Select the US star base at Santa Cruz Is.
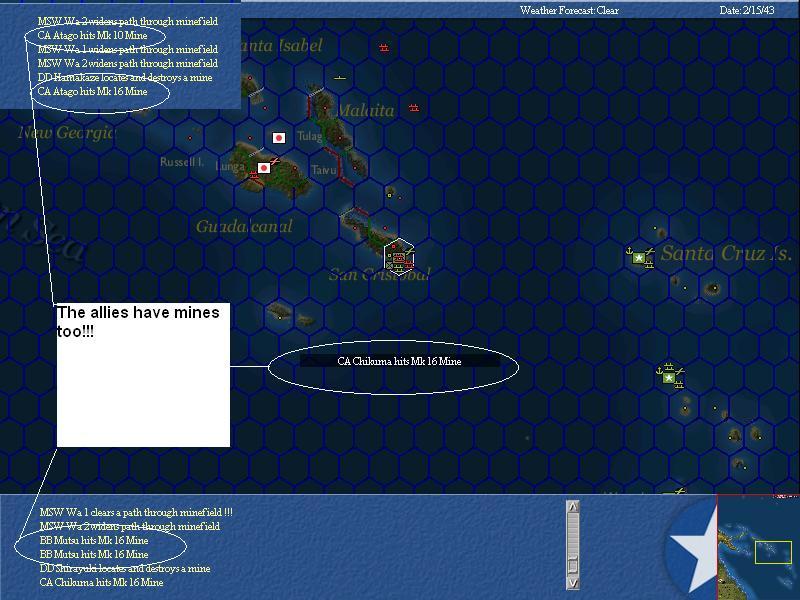The height and width of the screenshot is (600, 800). (x=638, y=258)
